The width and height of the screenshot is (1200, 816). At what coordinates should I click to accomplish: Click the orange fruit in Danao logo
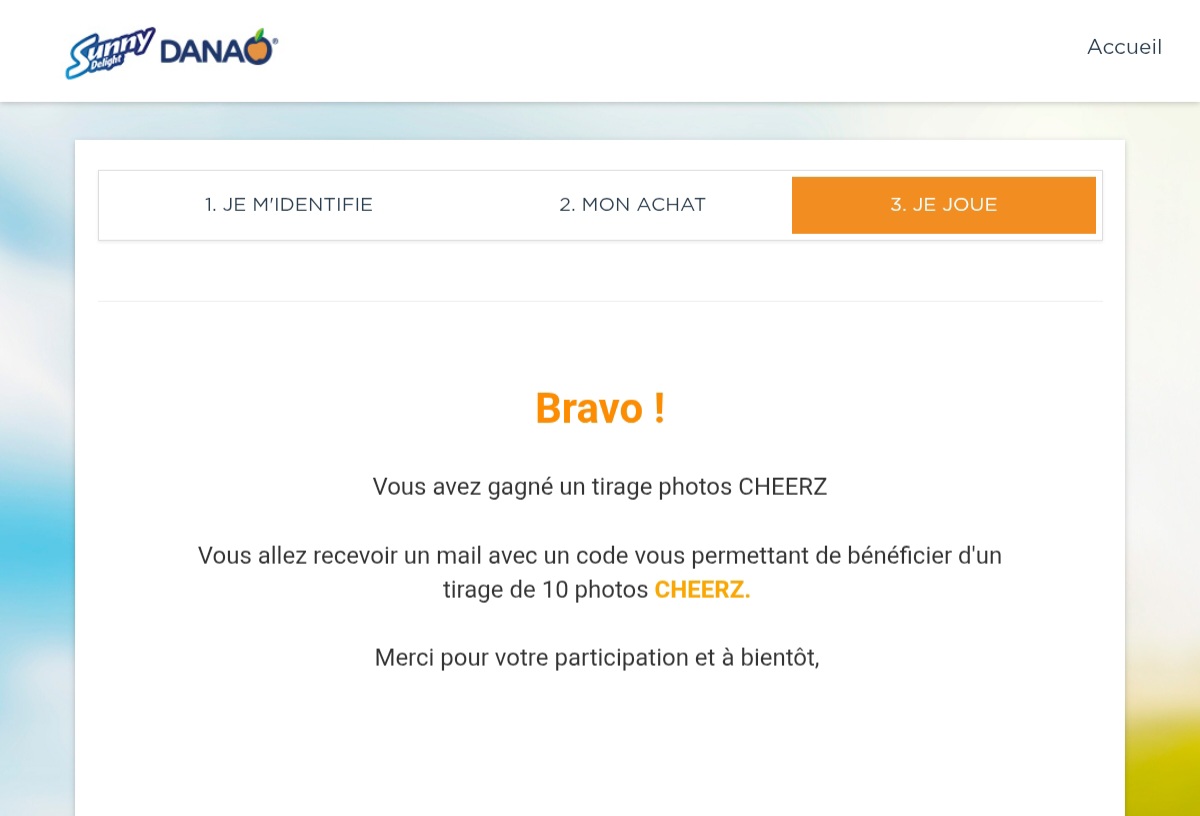point(259,48)
